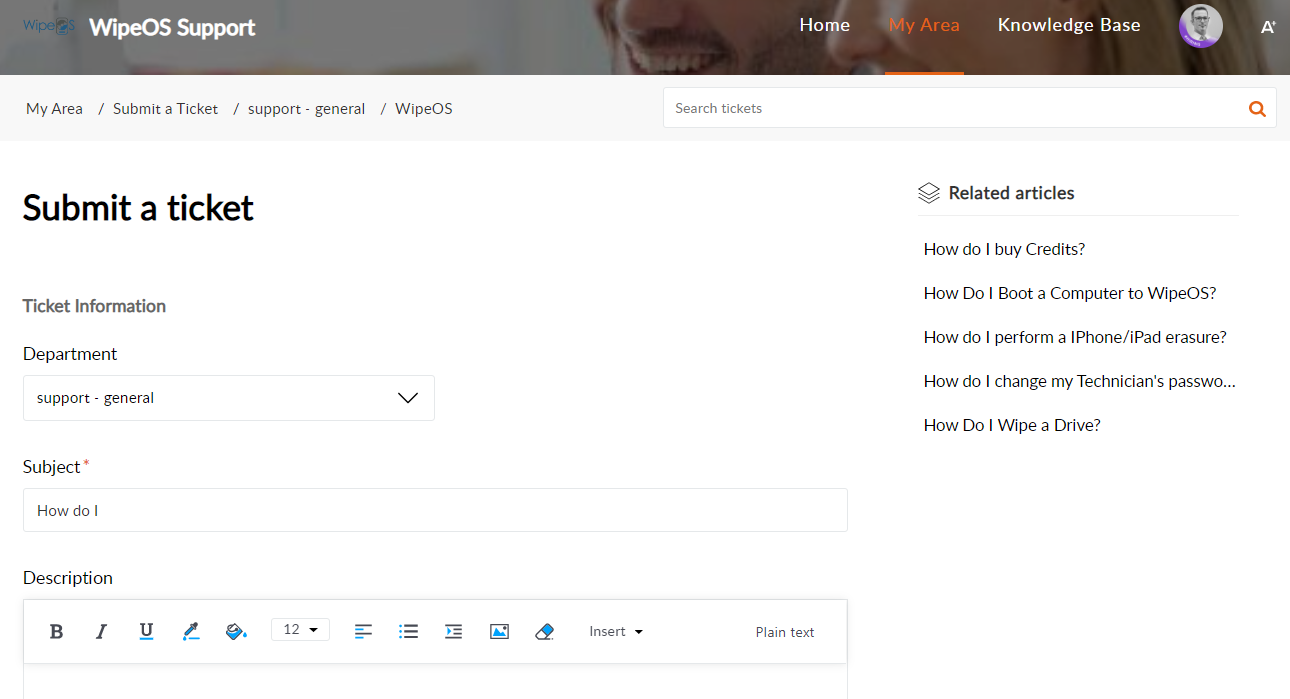Open How Do I Wipe a Drive article

click(1012, 425)
